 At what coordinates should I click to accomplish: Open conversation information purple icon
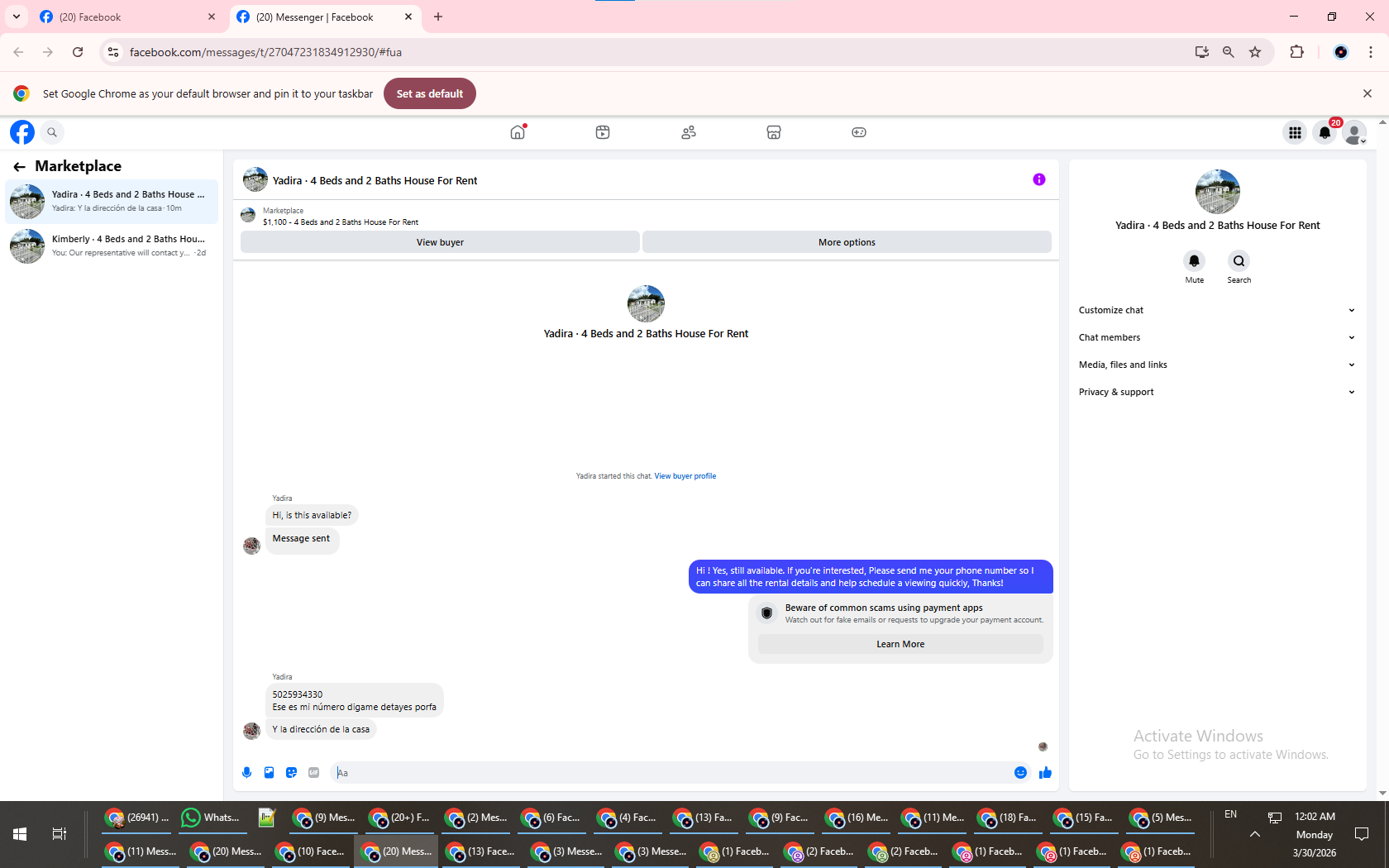coord(1039,179)
